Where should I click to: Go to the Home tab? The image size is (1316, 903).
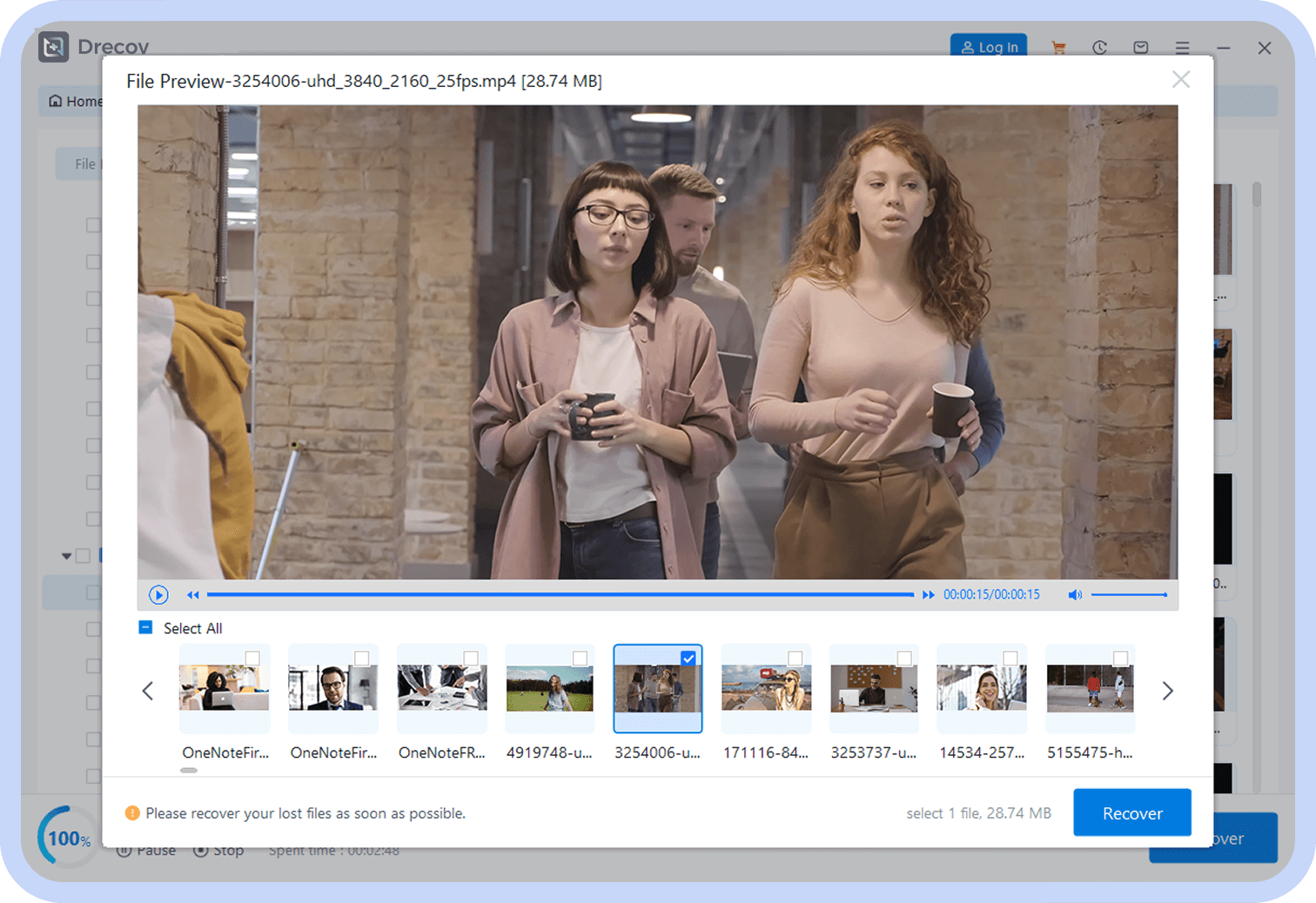pos(75,102)
